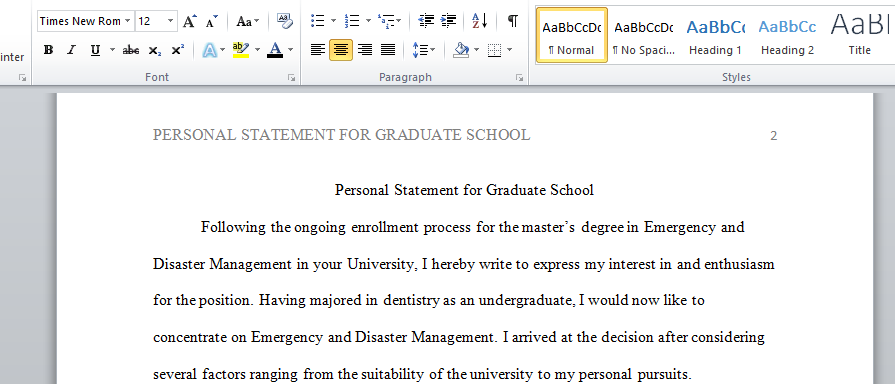Click the page header running title text
Image resolution: width=895 pixels, height=384 pixels.
tap(341, 135)
